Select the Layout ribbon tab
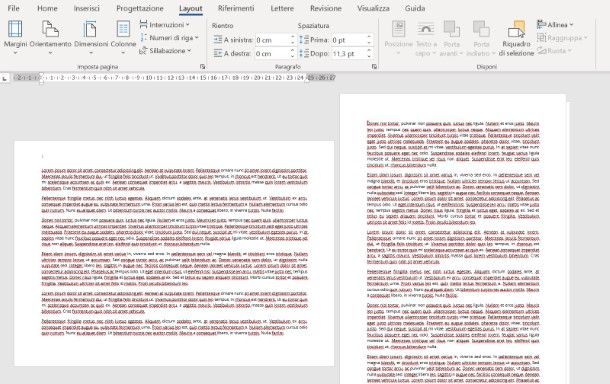Screen dimensions: 610x384 tap(191, 8)
